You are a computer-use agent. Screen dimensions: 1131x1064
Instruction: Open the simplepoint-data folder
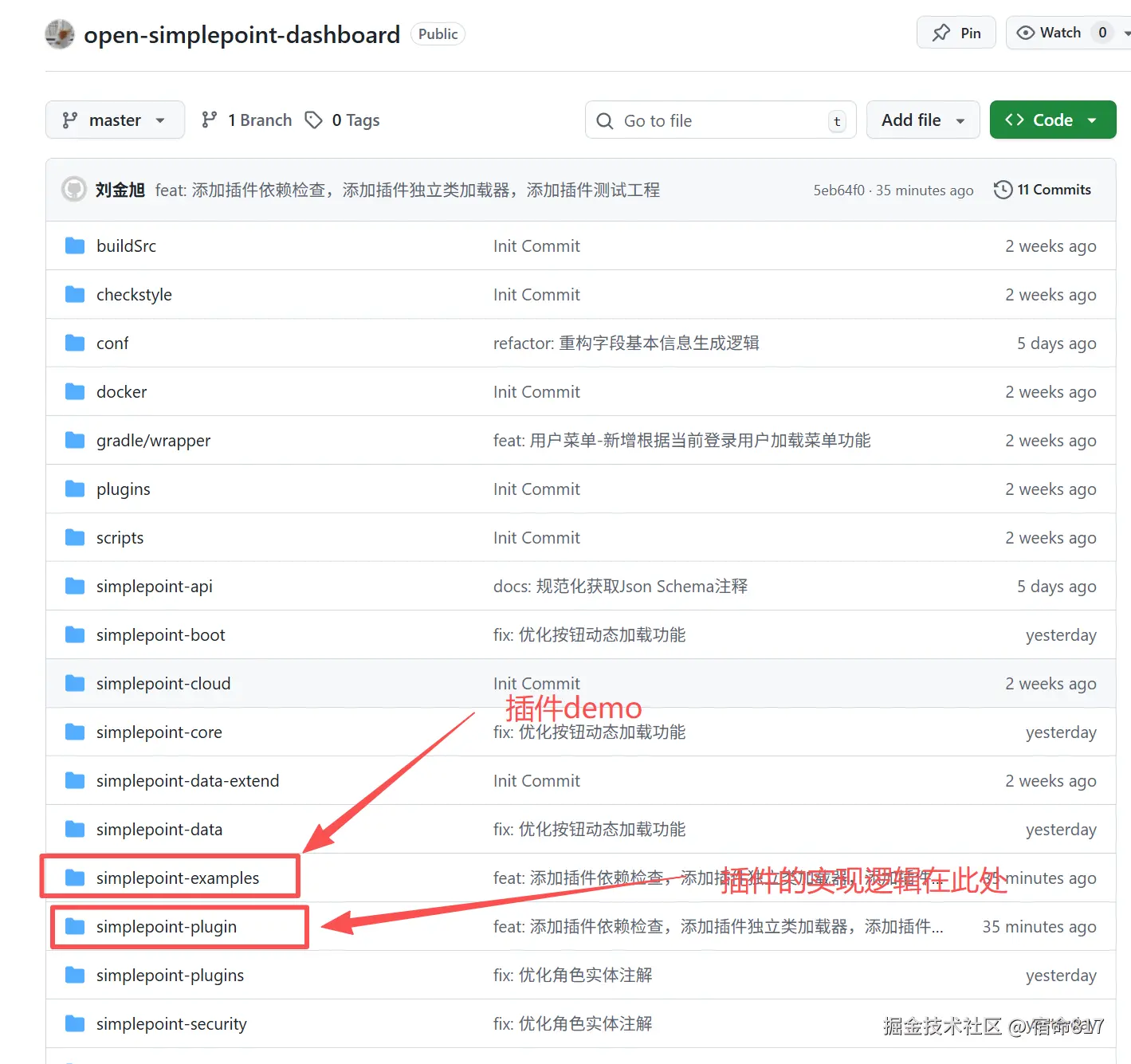(x=159, y=829)
